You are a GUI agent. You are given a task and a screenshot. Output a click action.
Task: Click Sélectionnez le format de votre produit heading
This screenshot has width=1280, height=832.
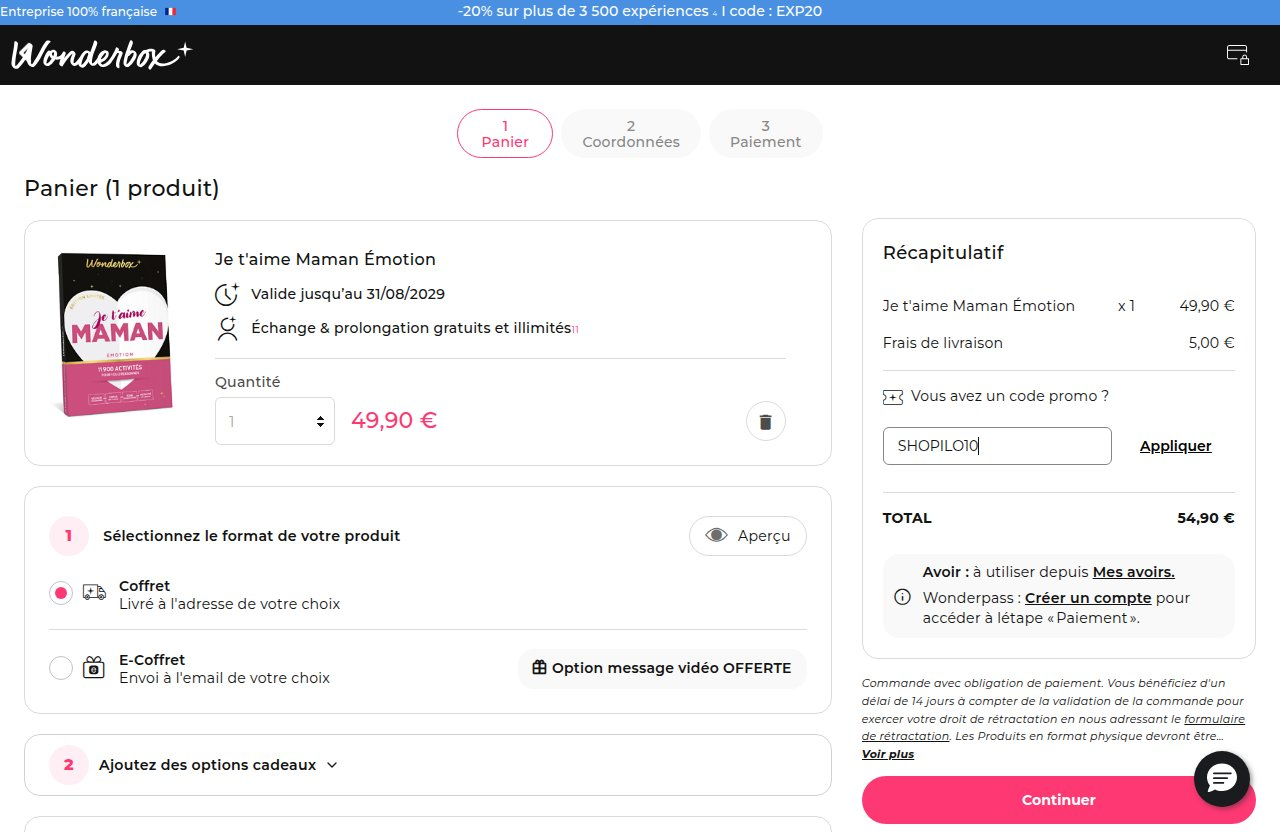coord(252,536)
